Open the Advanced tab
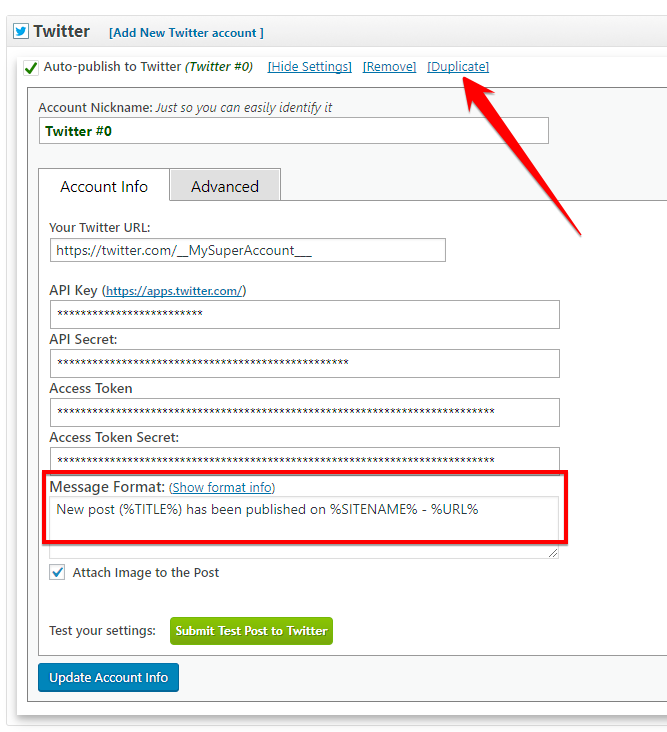This screenshot has height=732, width=667. pyautogui.click(x=225, y=186)
